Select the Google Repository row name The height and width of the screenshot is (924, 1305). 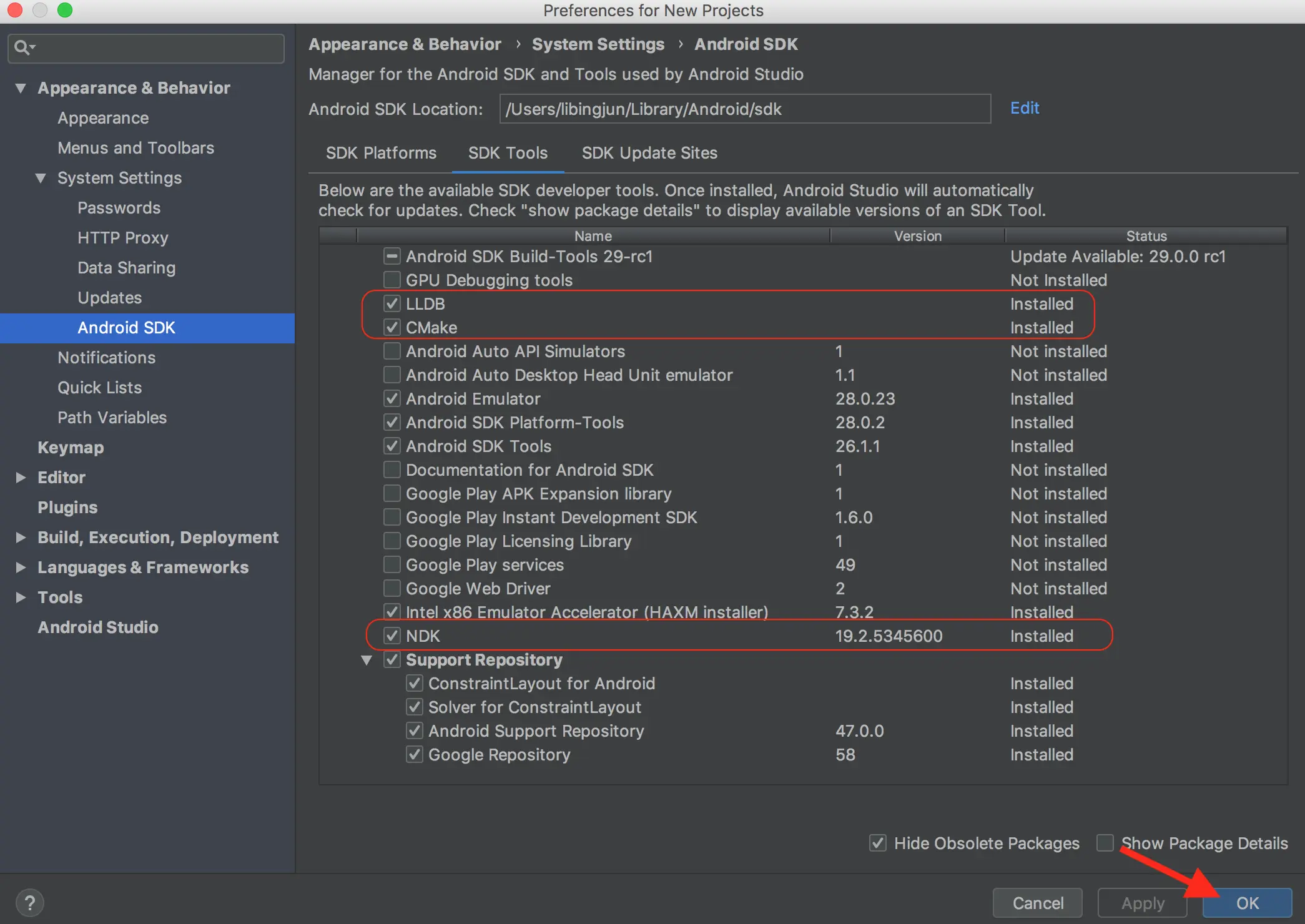[x=499, y=755]
